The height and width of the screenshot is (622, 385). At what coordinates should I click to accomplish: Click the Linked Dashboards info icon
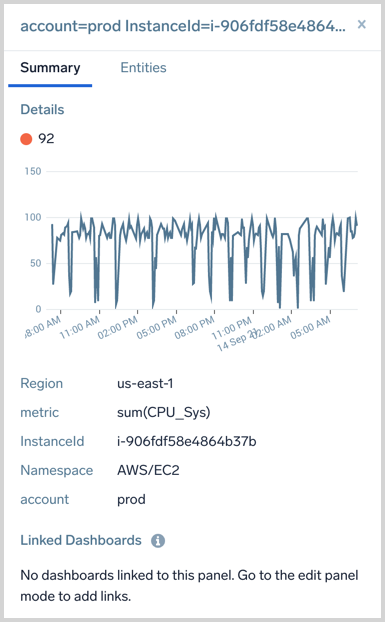[158, 540]
